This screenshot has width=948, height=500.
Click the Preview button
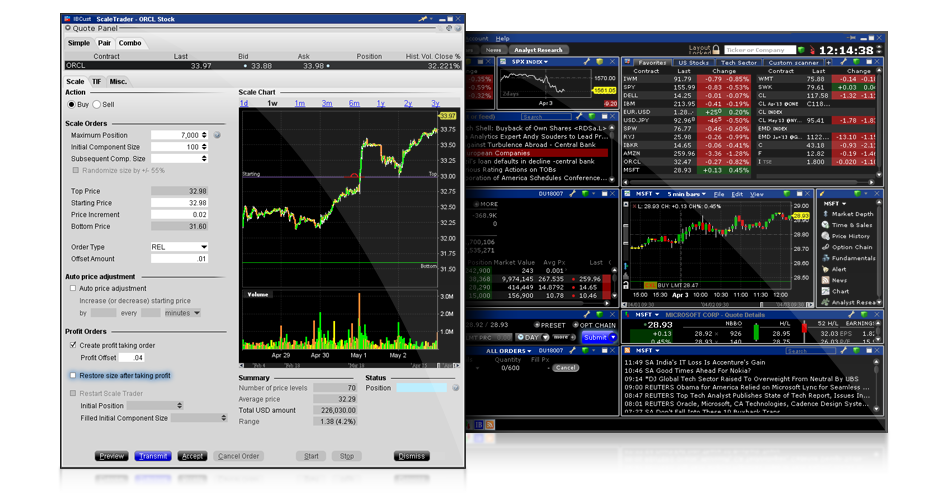point(111,456)
